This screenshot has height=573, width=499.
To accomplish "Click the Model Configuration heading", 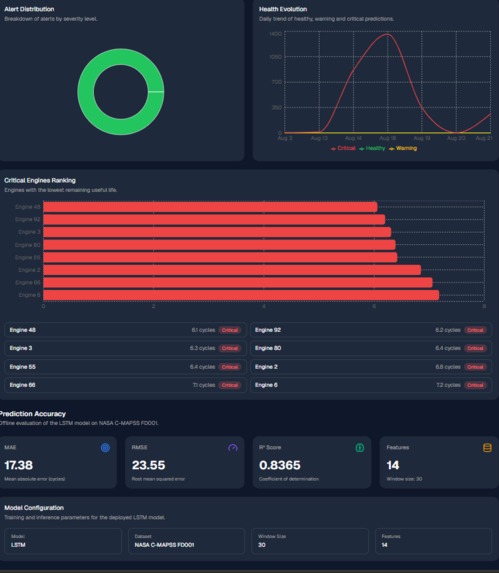I will click(x=34, y=508).
